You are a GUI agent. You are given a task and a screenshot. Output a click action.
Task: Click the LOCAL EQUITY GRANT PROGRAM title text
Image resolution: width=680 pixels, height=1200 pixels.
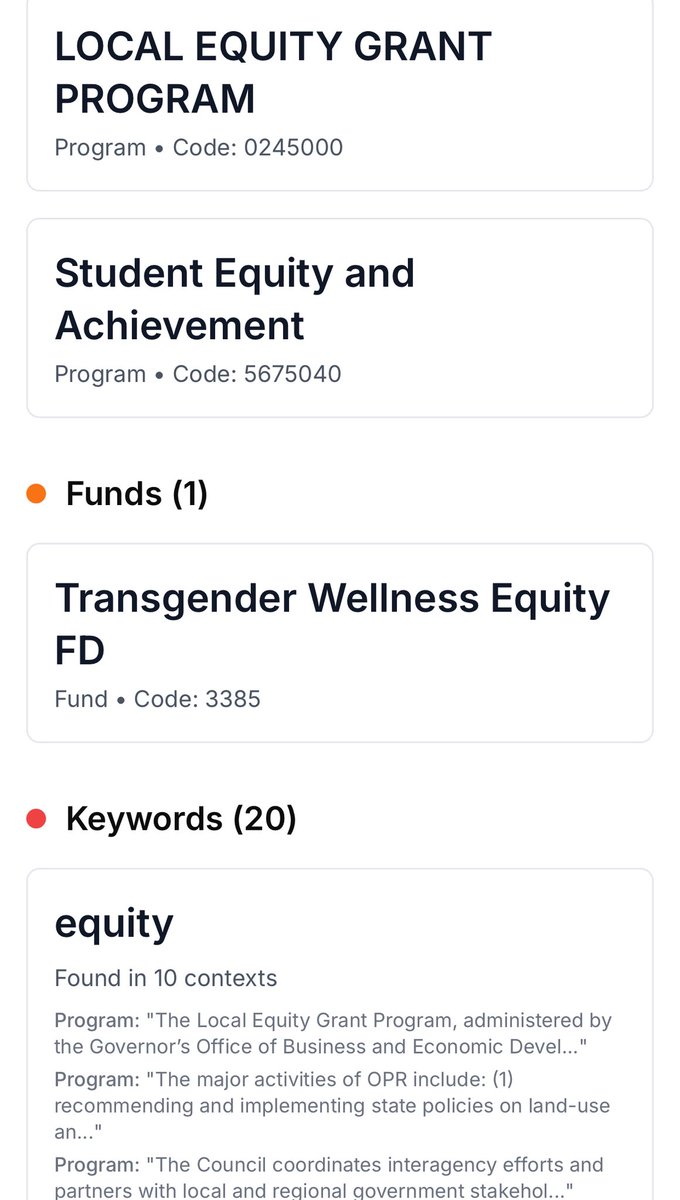(273, 73)
